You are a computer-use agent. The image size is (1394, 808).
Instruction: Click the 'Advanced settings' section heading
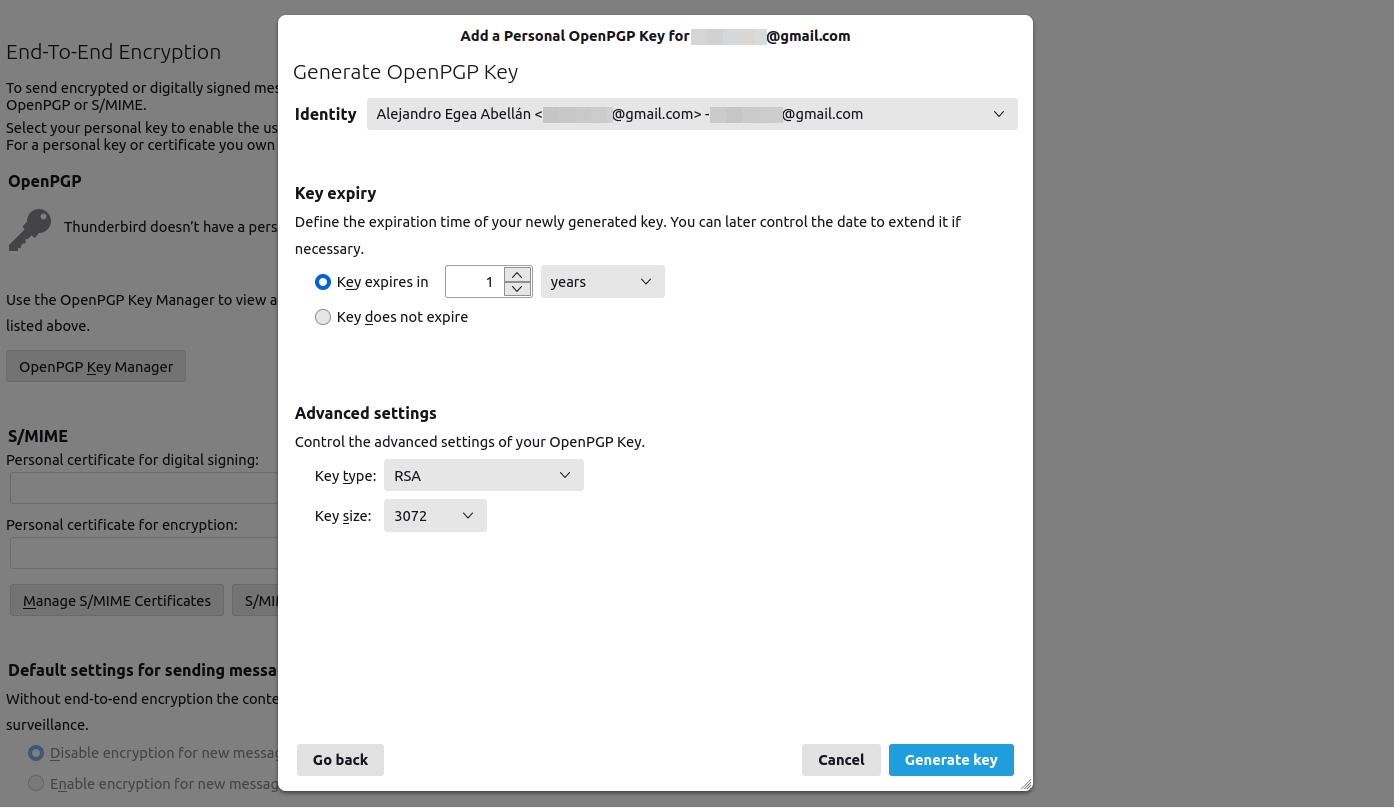click(366, 413)
